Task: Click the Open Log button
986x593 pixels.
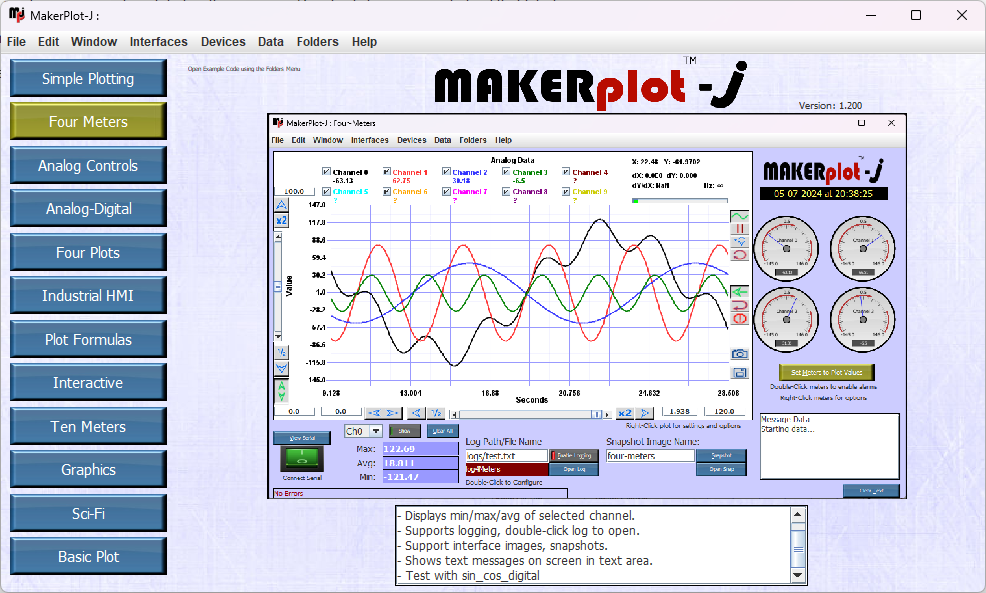Action: tap(573, 469)
